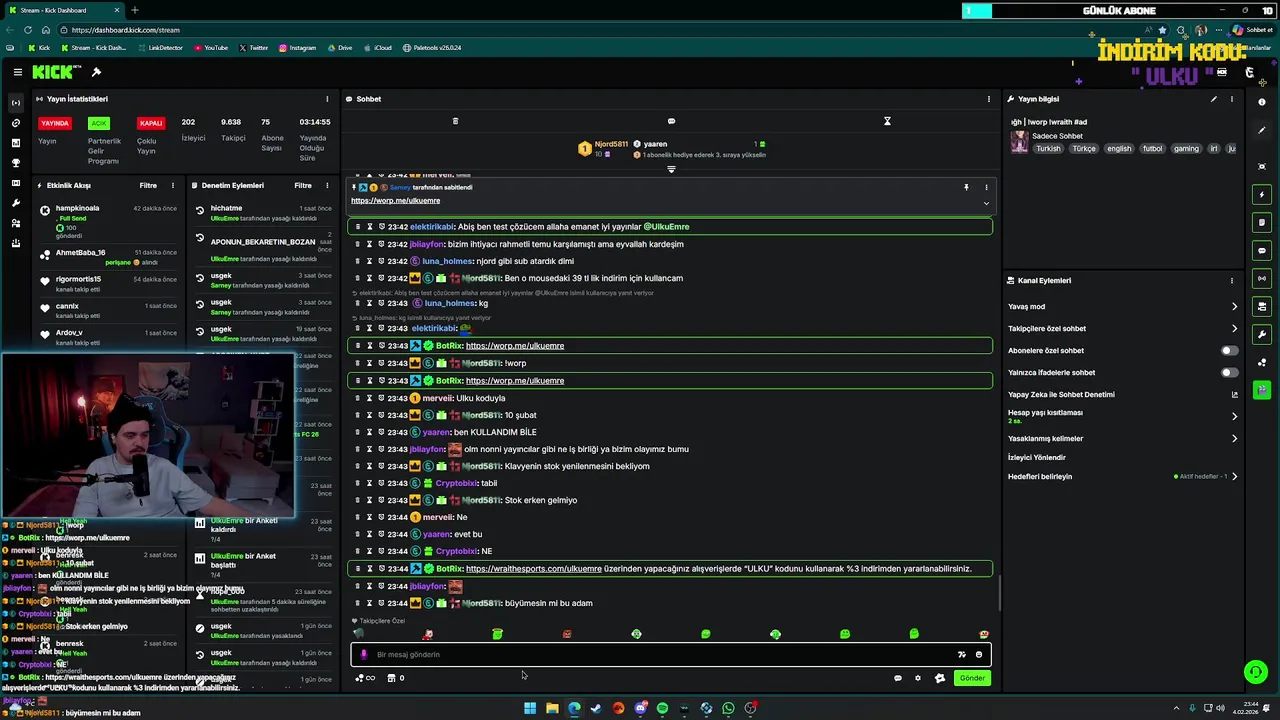This screenshot has height=720, width=1280.
Task: Open the analytics chart icon in left sidebar
Action: coord(15,143)
